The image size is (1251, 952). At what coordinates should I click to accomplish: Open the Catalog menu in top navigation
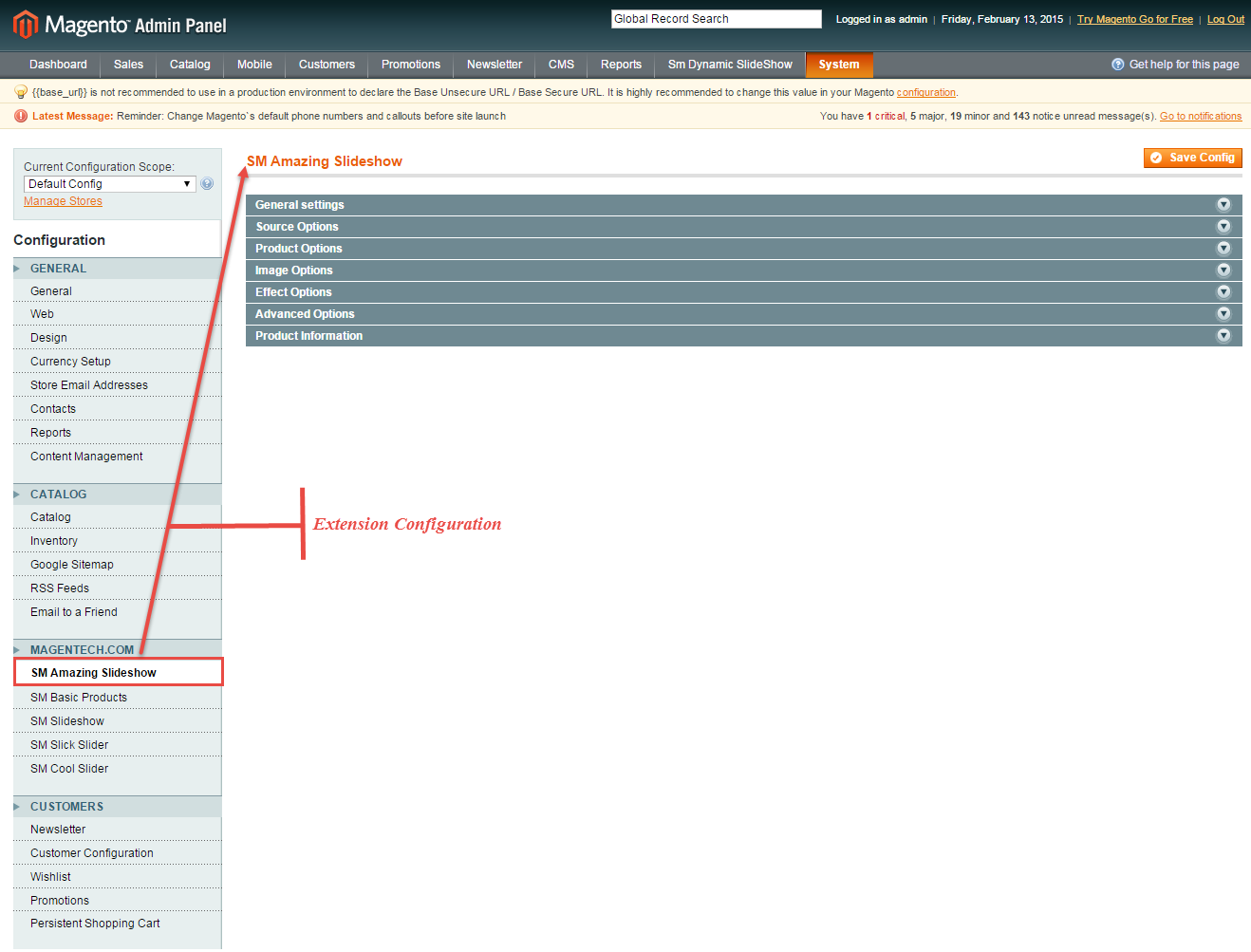(x=190, y=65)
